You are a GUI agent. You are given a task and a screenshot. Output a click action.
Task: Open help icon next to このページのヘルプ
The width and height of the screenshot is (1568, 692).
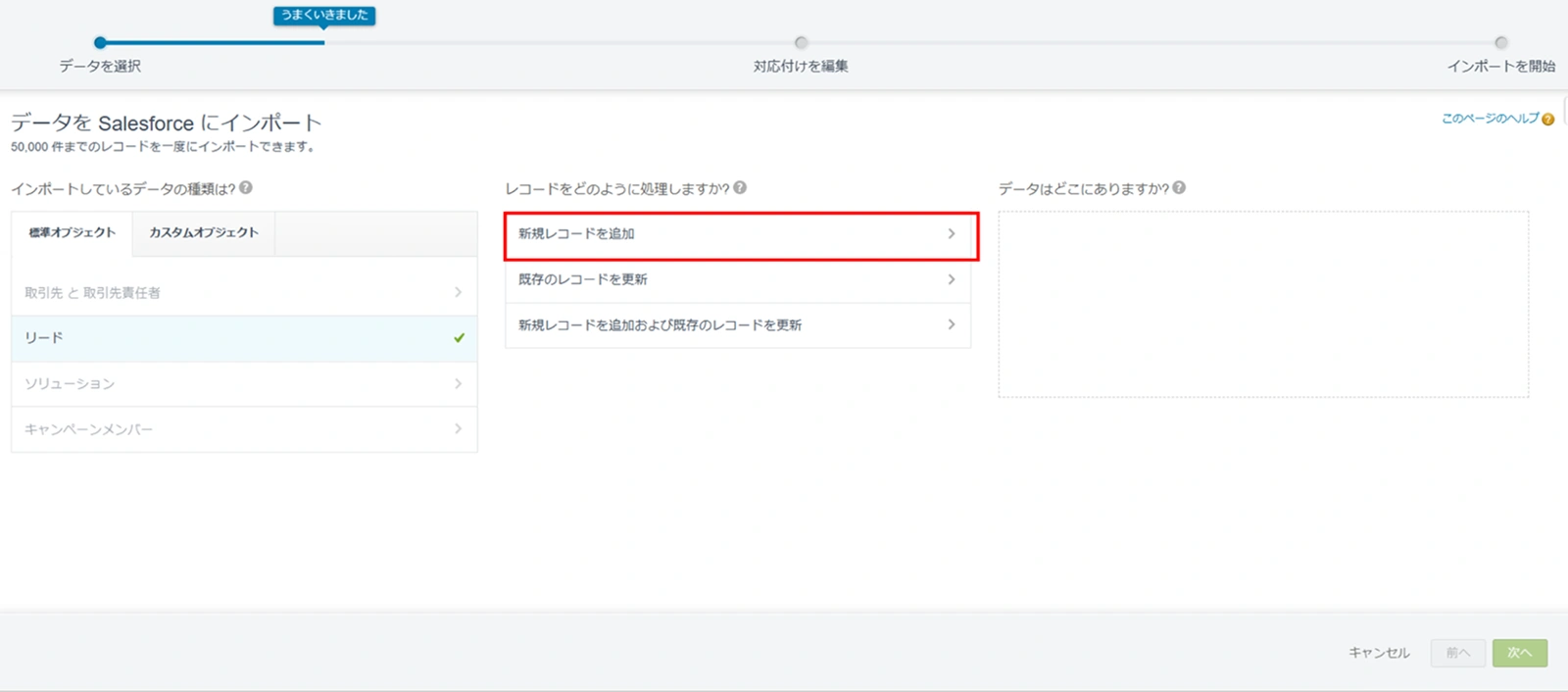[1547, 120]
